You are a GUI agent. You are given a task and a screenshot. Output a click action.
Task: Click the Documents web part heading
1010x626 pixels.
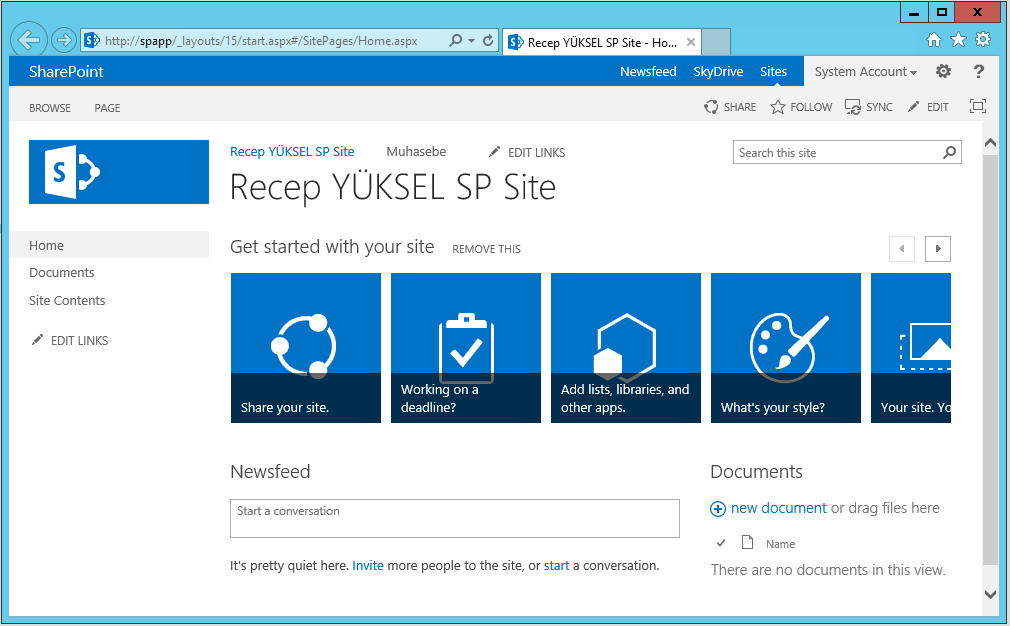[756, 471]
